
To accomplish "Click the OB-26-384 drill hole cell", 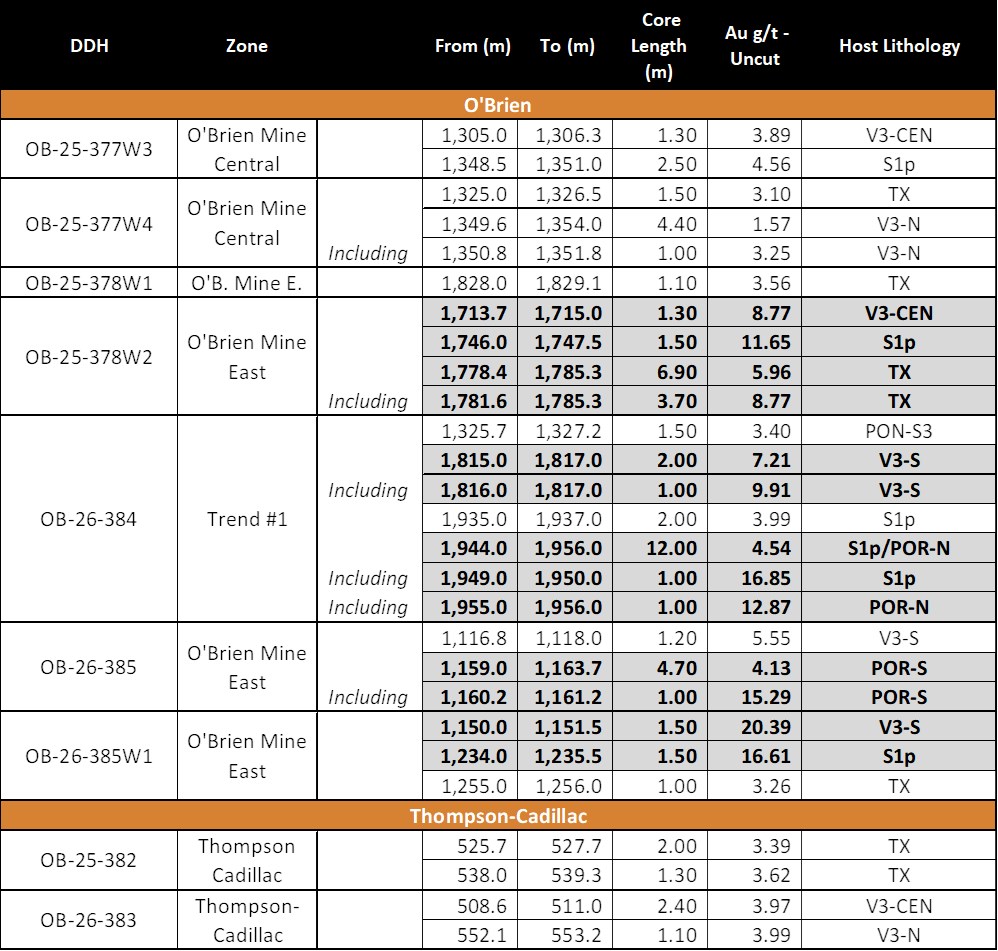I will tap(89, 519).
